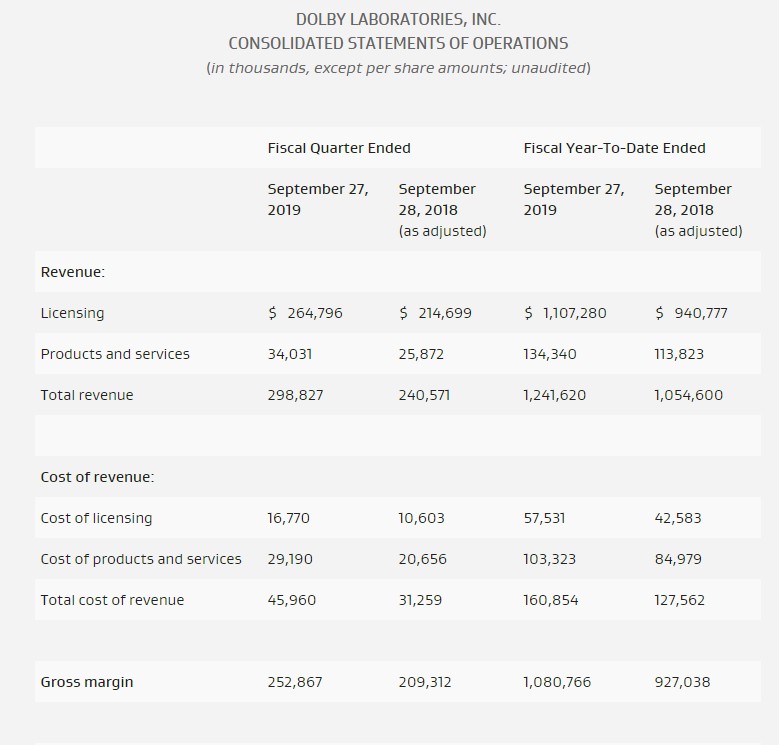Screen dimensions: 779x745
Task: Click the Cost of products and services label
Action: [x=141, y=559]
